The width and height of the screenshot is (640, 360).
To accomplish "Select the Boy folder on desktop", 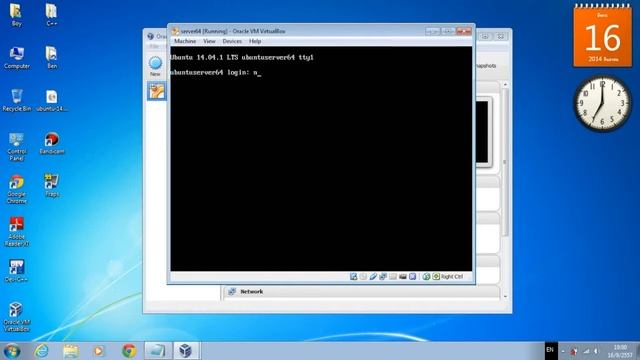I will (x=16, y=15).
